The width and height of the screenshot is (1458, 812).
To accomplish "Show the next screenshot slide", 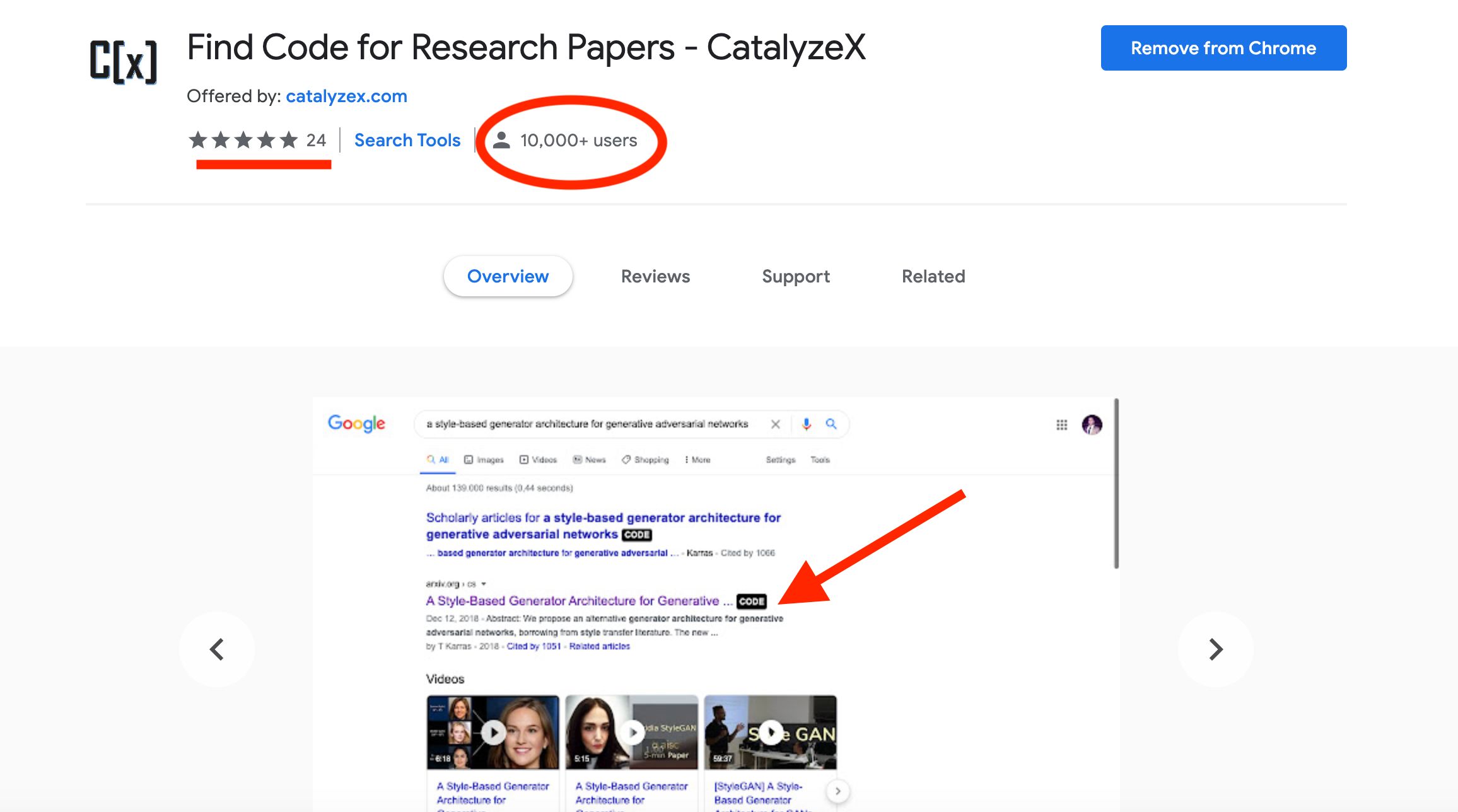I will [1216, 649].
